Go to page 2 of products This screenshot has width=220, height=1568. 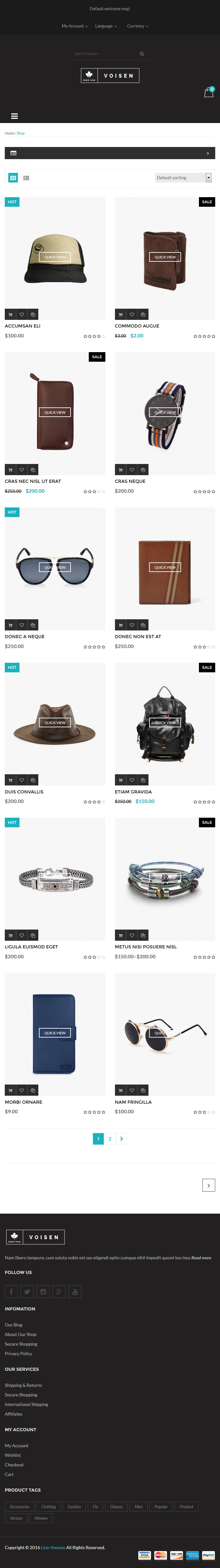coord(110,1138)
